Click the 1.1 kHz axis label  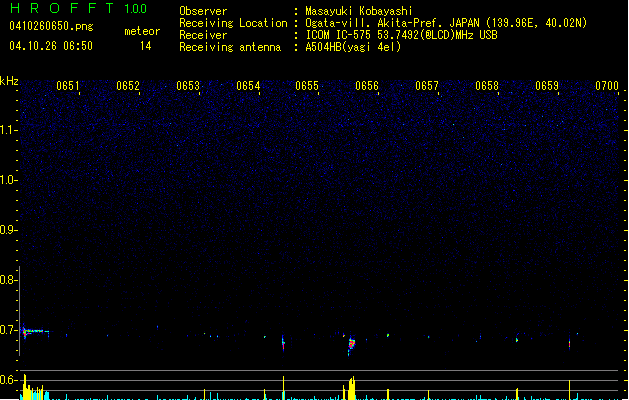[x=8, y=130]
